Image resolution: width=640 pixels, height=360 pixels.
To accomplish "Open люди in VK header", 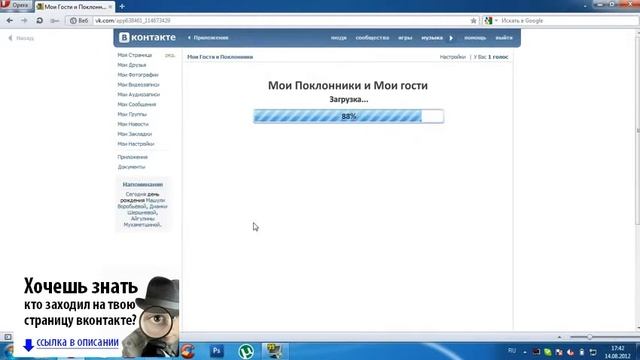I will click(338, 38).
